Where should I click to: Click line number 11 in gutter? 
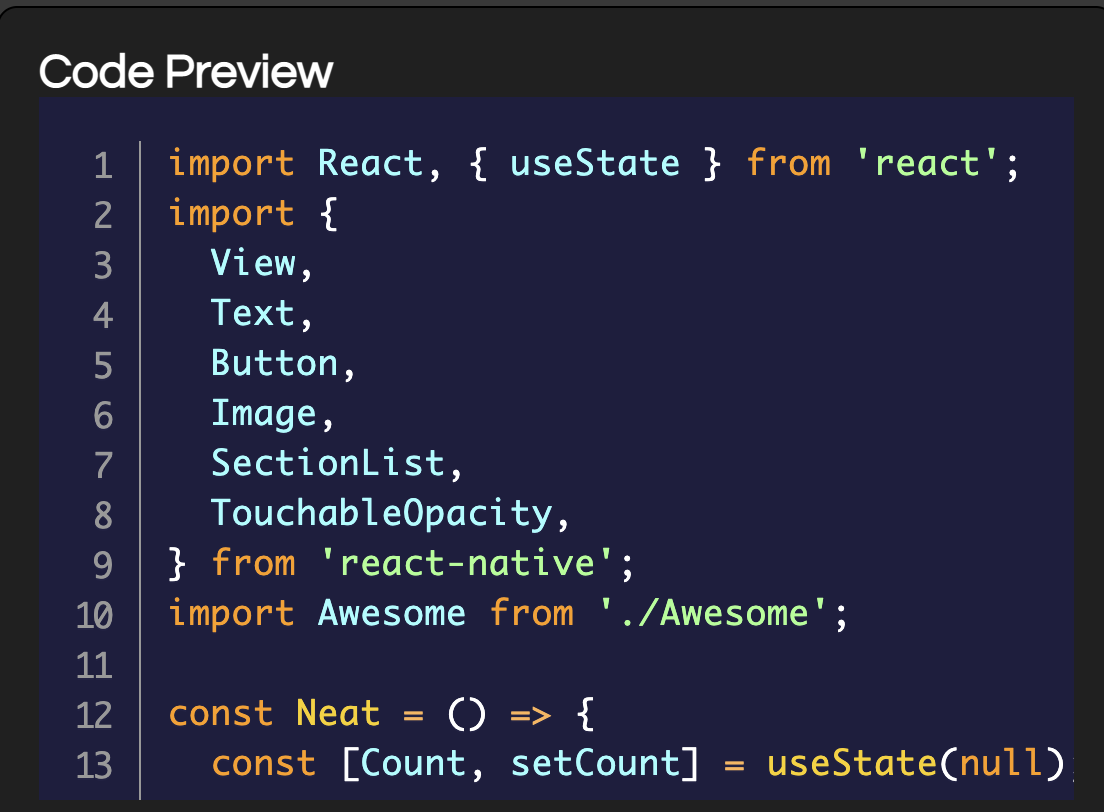[x=94, y=666]
